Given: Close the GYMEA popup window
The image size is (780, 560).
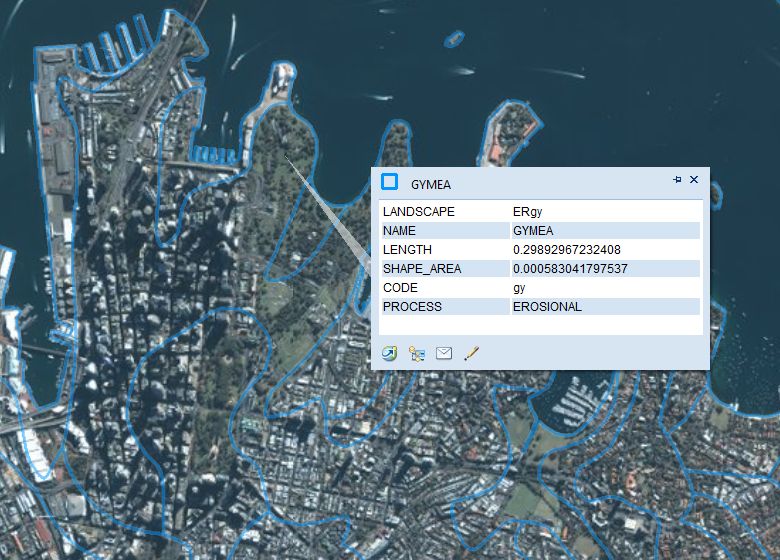Looking at the screenshot, I should point(694,180).
